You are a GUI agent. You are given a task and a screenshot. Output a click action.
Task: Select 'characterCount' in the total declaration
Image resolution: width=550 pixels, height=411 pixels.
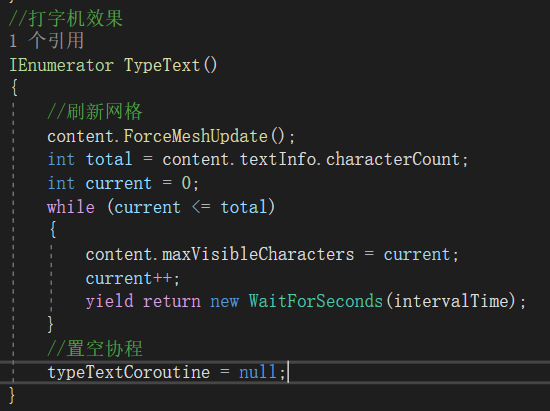coord(393,160)
